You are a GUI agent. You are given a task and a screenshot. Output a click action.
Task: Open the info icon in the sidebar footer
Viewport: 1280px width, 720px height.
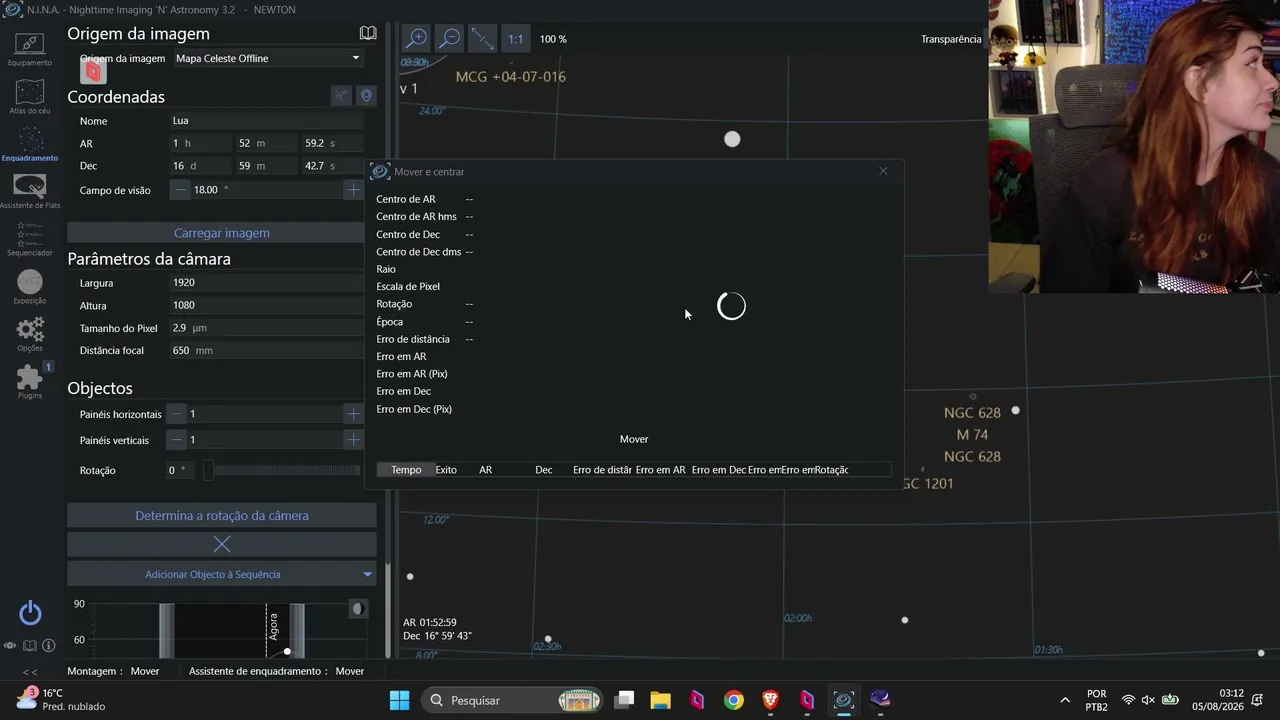(48, 646)
